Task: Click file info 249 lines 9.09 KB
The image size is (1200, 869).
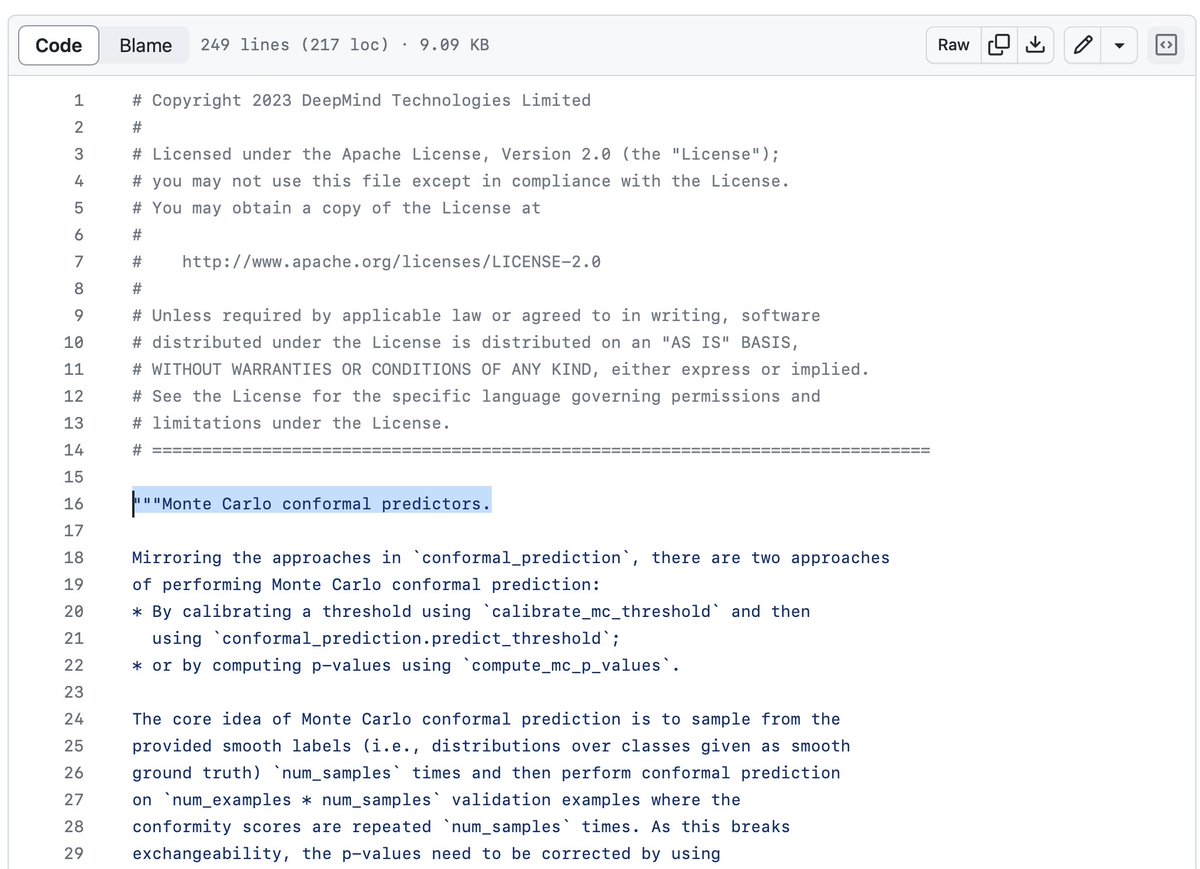Action: [x=345, y=45]
